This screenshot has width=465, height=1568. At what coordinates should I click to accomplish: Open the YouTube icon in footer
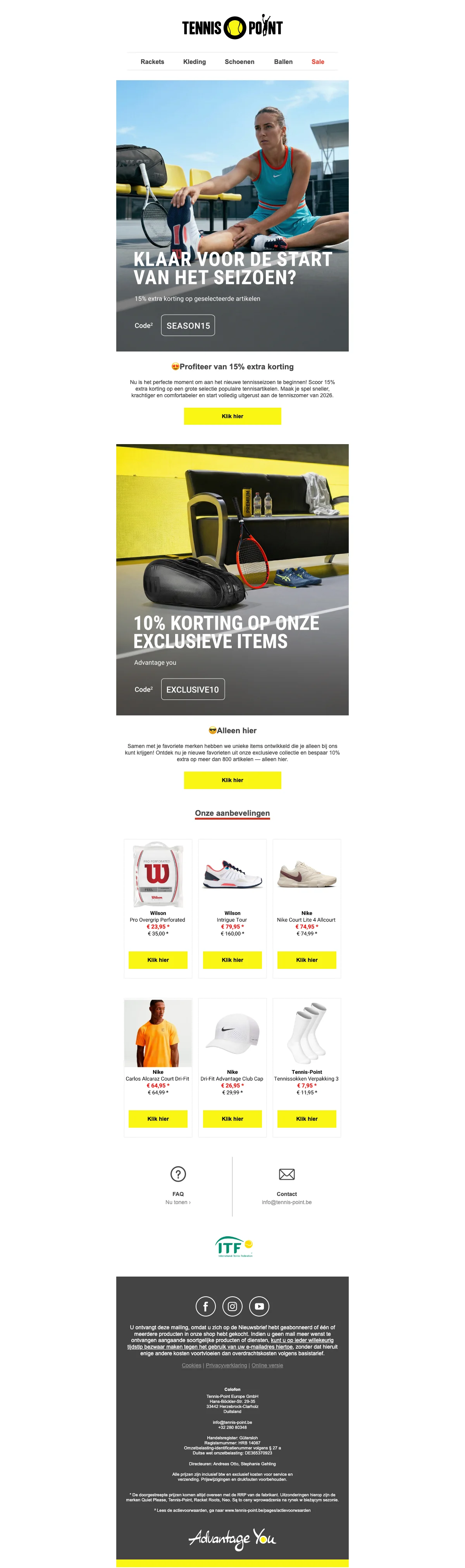(259, 1306)
